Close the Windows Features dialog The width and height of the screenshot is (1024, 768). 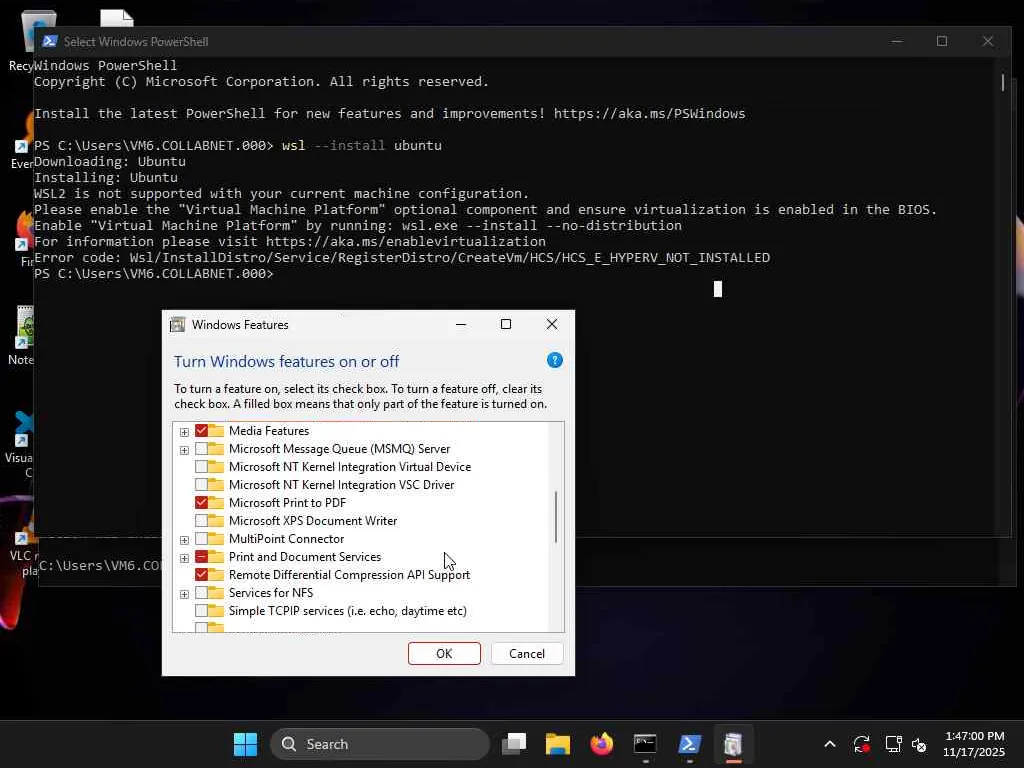pyautogui.click(x=552, y=325)
